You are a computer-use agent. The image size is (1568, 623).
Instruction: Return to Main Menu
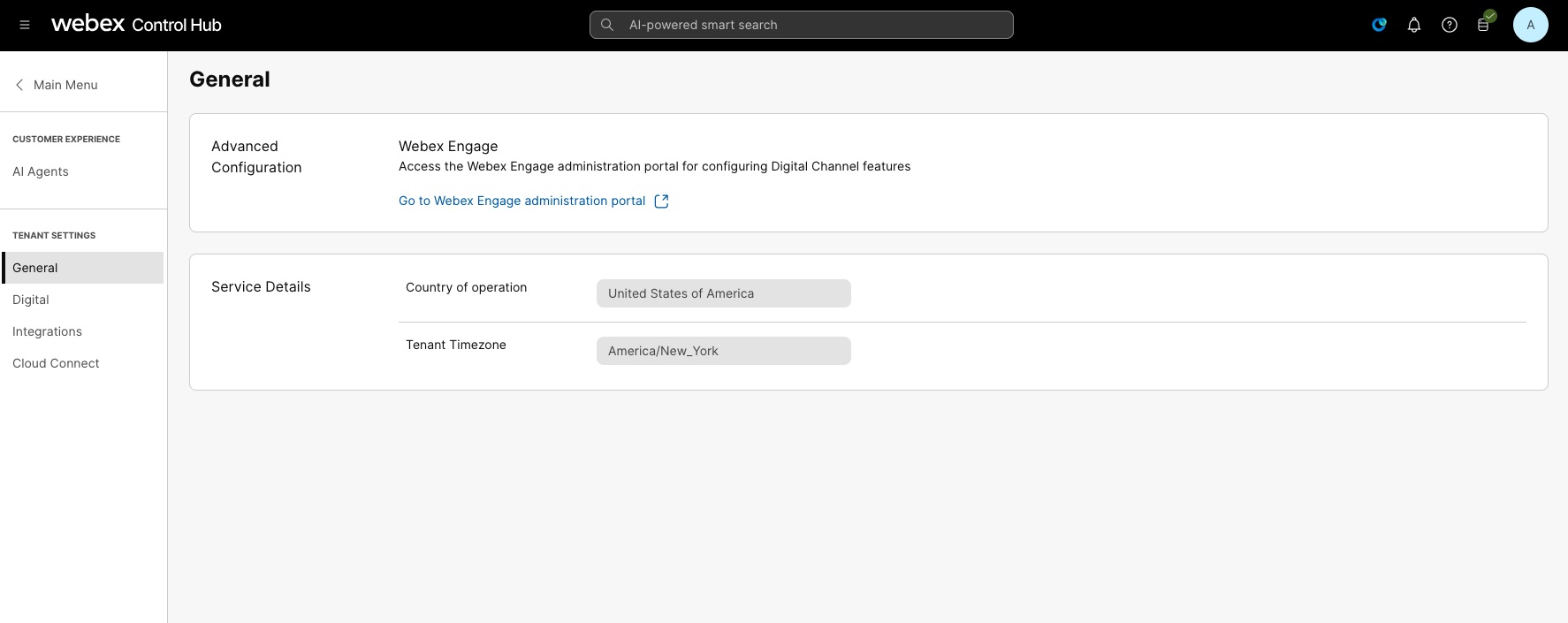point(65,85)
